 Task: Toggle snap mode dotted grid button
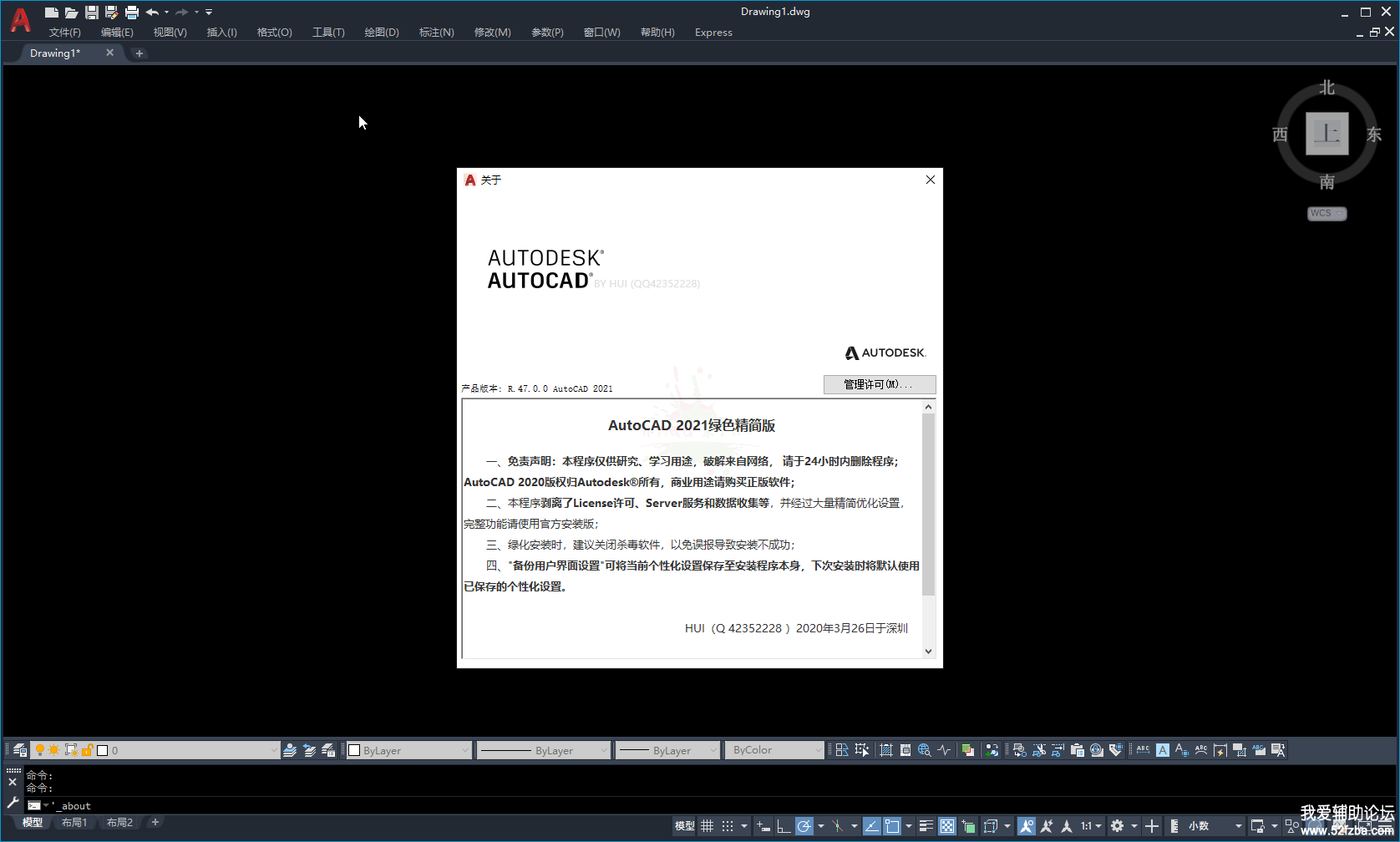728,826
